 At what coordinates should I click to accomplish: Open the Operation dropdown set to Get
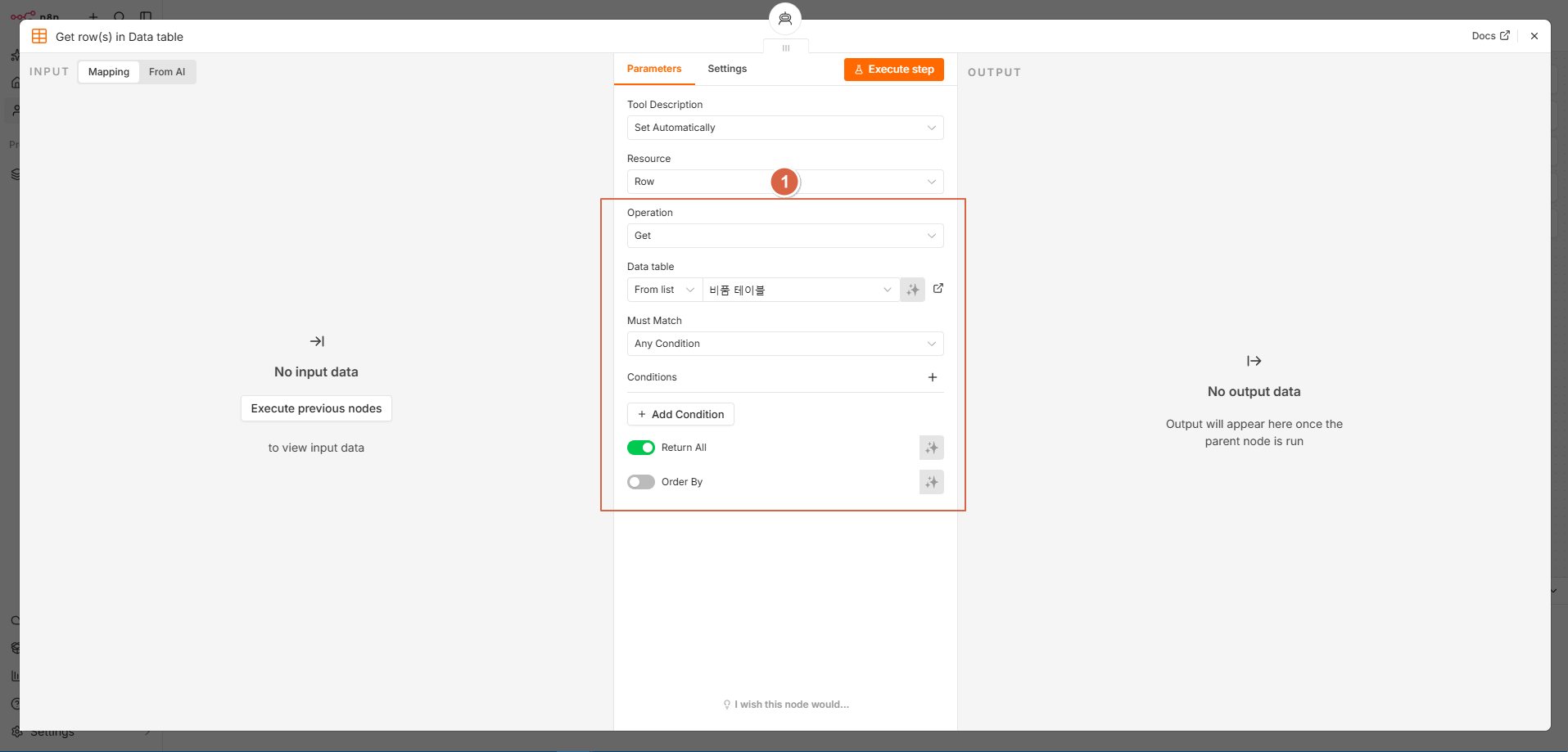785,236
